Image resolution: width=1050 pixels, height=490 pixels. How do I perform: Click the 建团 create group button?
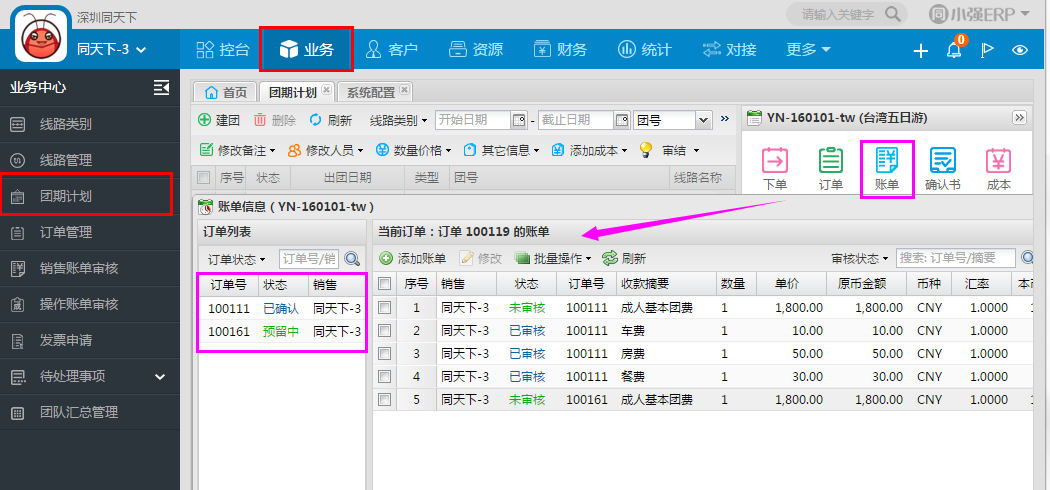click(219, 120)
